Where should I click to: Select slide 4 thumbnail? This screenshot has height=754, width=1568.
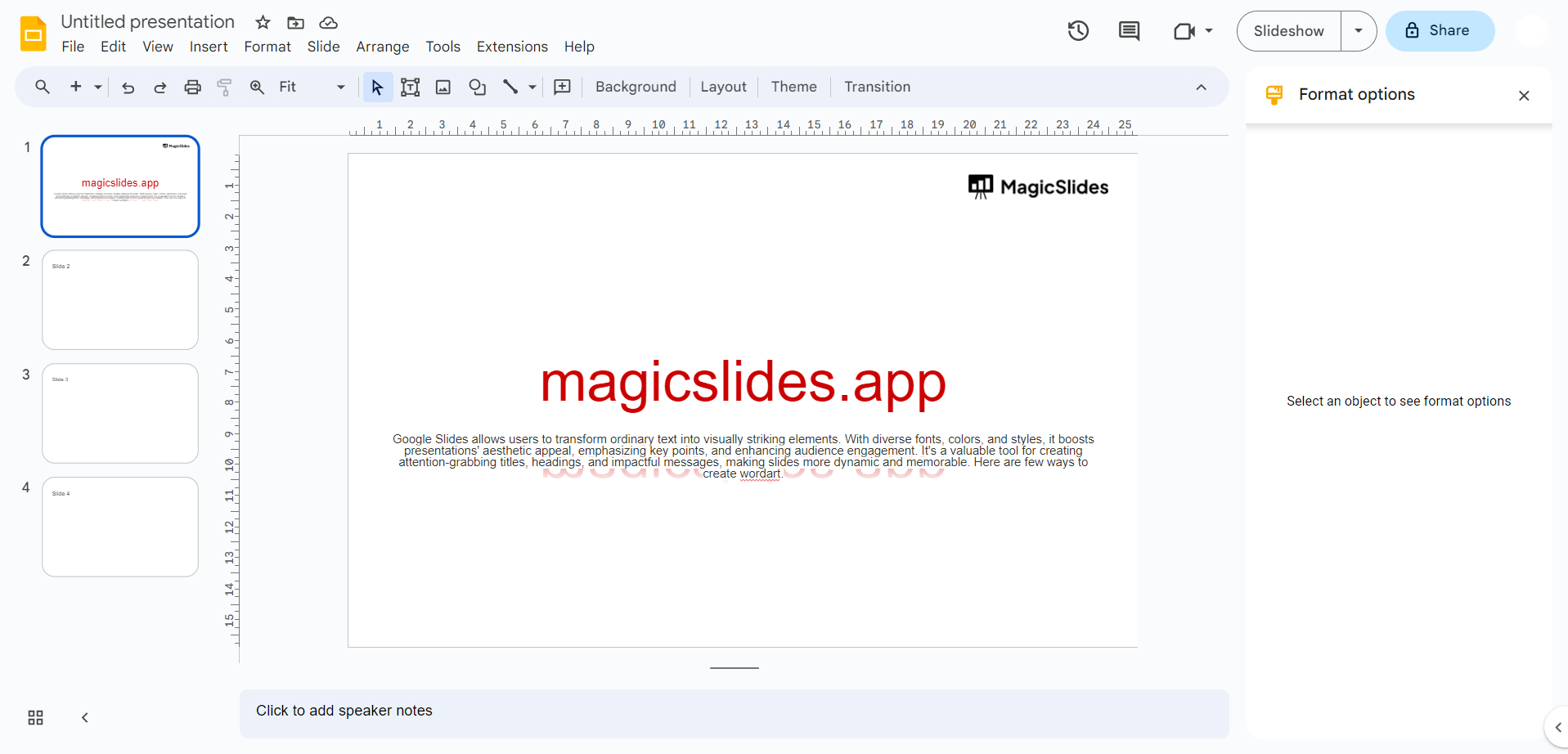coord(120,527)
